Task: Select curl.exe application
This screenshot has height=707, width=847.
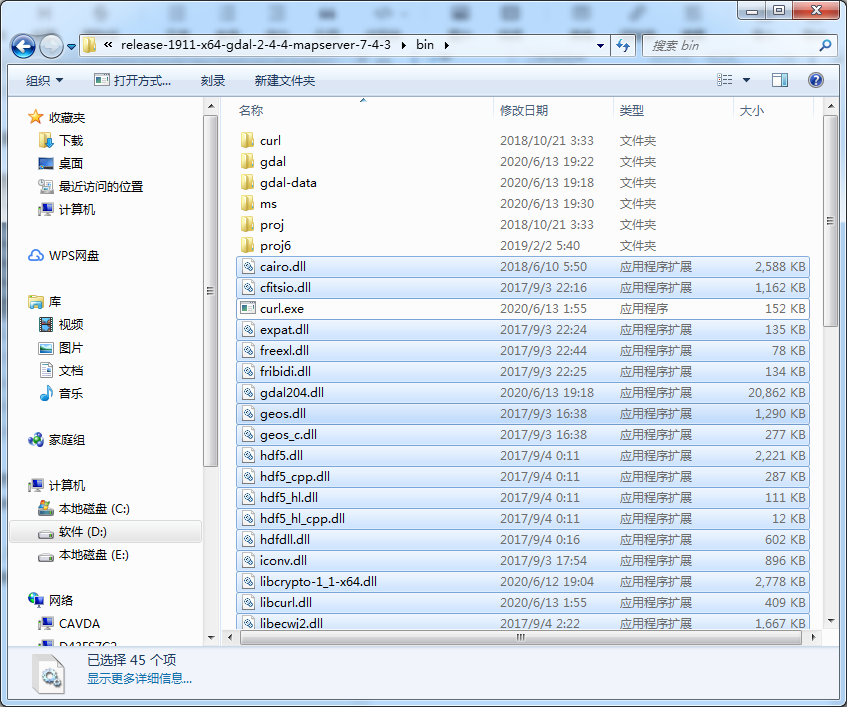Action: click(523, 308)
